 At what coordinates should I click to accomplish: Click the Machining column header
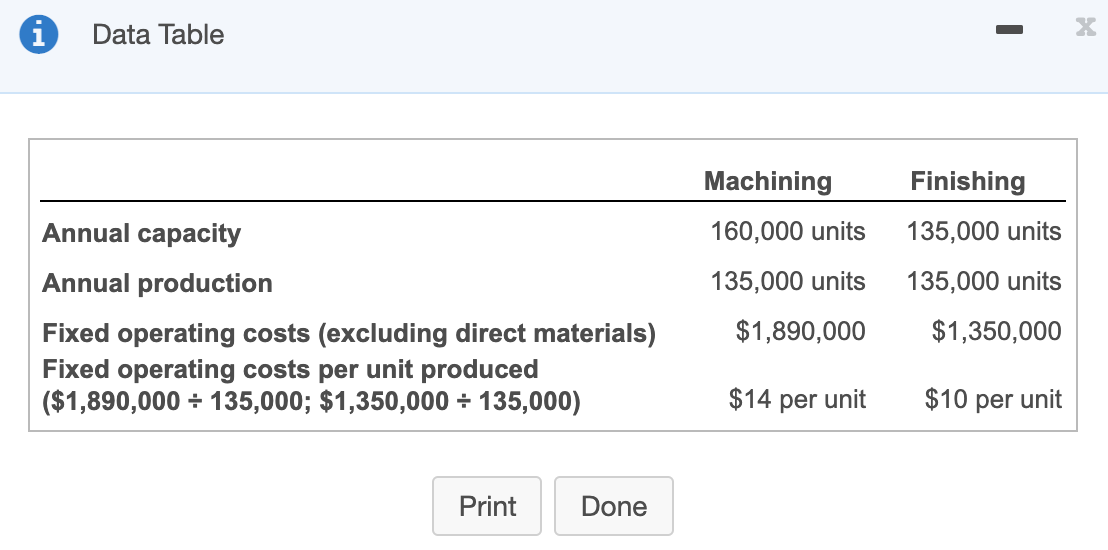pyautogui.click(x=767, y=181)
